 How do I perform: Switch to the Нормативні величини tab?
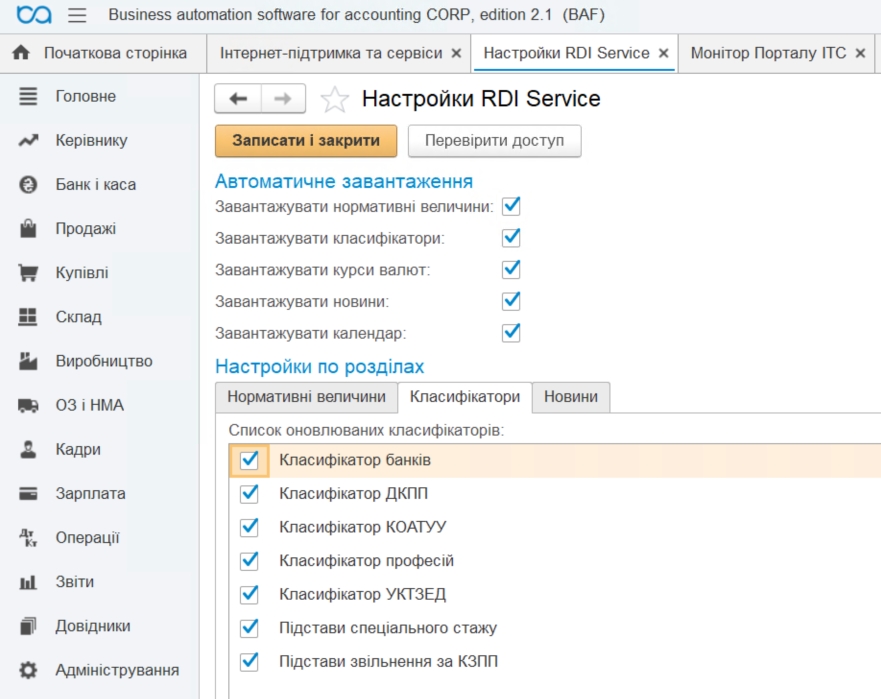pyautogui.click(x=306, y=397)
